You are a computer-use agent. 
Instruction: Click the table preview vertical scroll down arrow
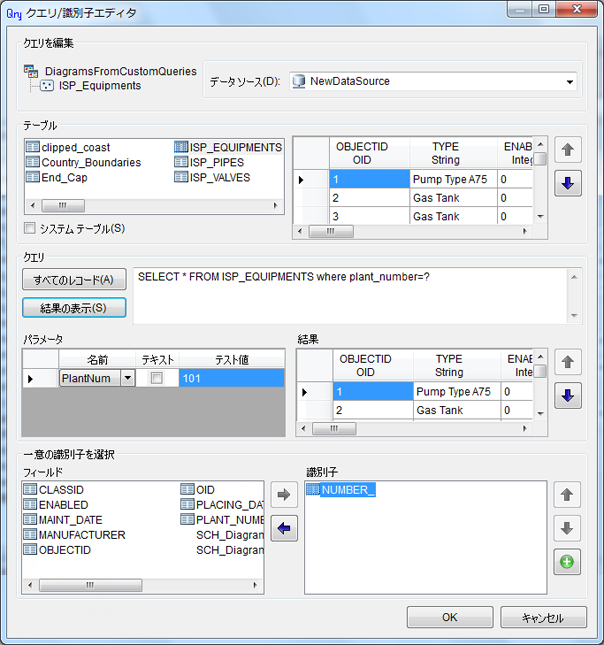(x=541, y=216)
